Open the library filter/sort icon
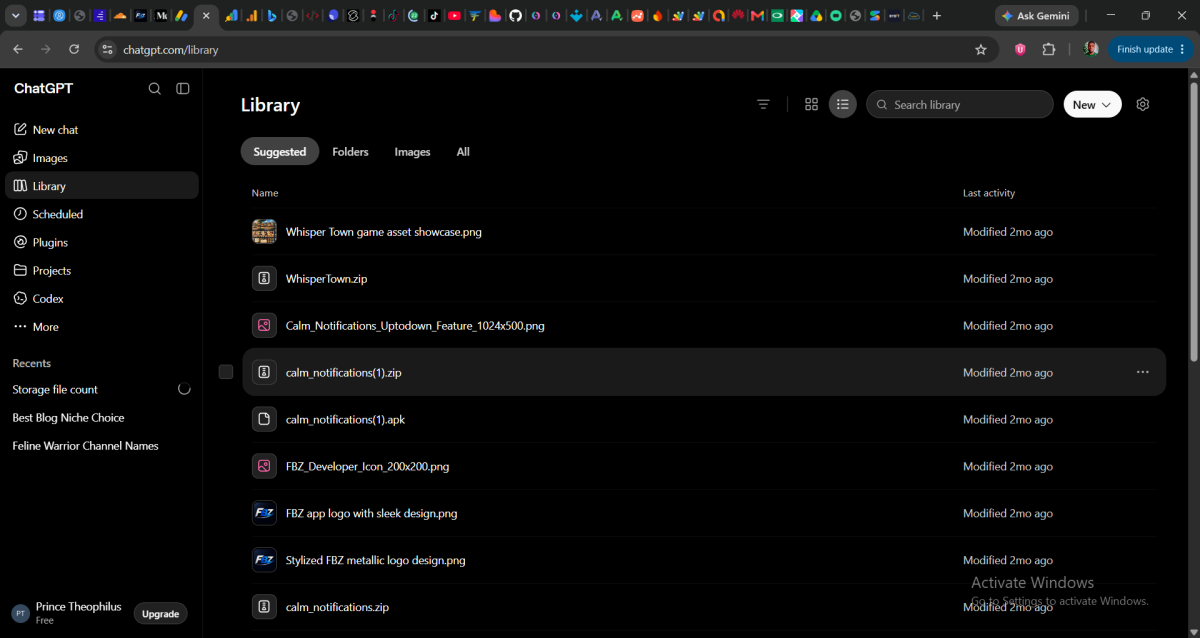1200x638 pixels. [x=764, y=104]
